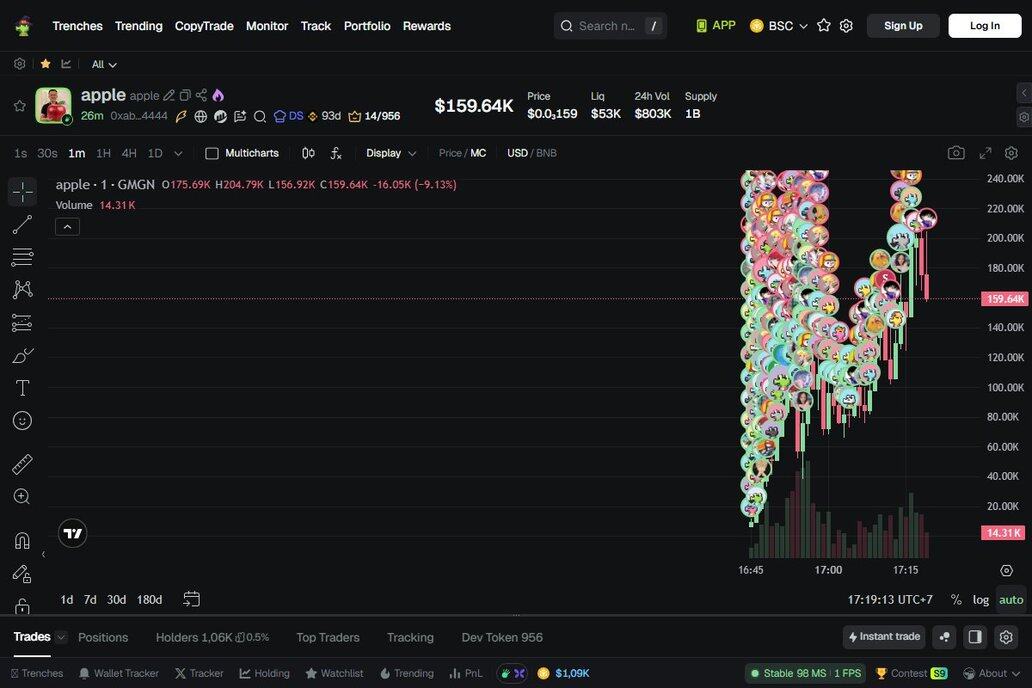Open the CopyTrade menu

pos(204,26)
